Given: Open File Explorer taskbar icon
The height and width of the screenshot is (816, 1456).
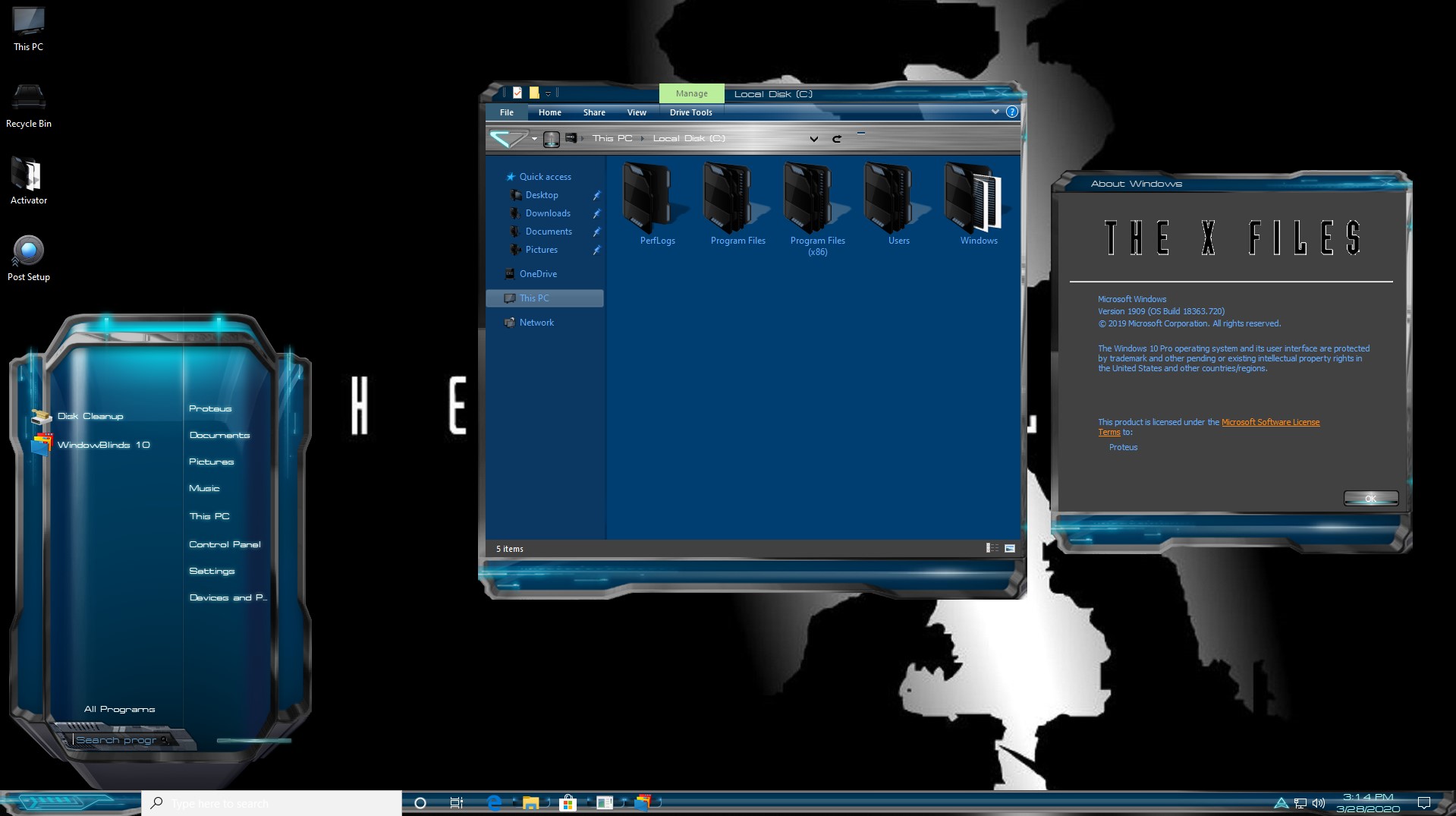Looking at the screenshot, I should click(x=530, y=803).
